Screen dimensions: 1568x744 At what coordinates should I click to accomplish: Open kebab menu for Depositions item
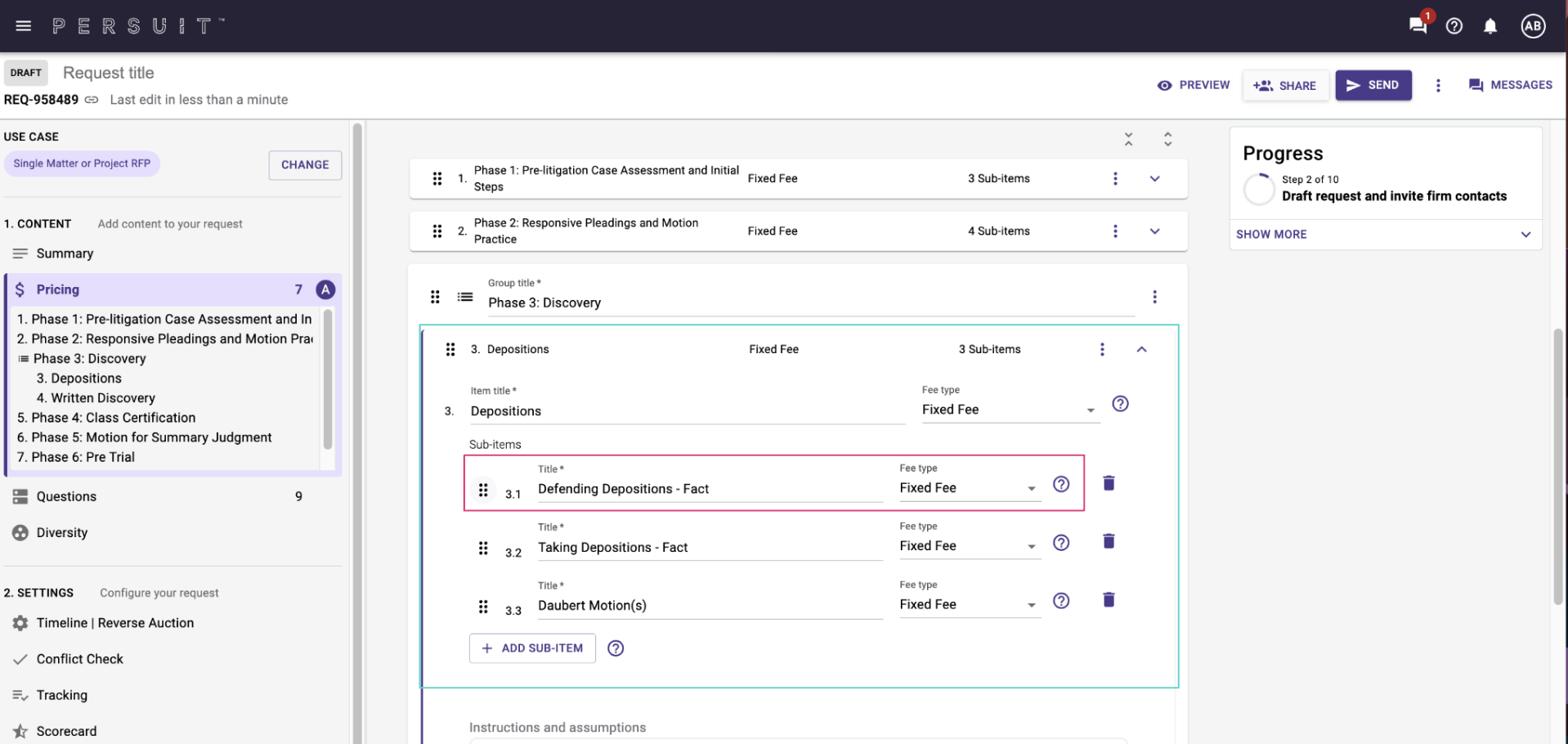[1102, 349]
